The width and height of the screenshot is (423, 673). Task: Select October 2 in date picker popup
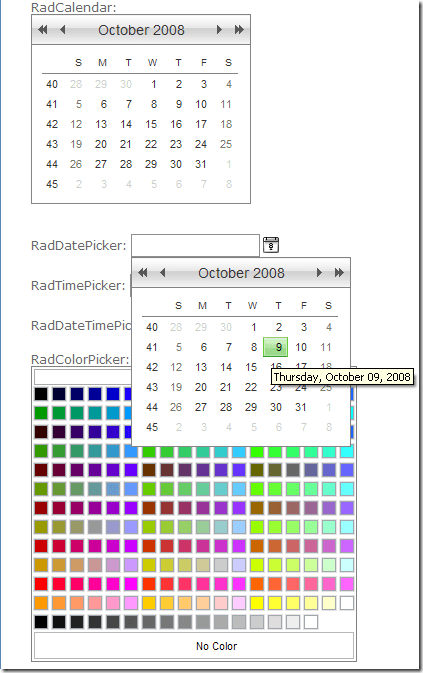coord(279,327)
